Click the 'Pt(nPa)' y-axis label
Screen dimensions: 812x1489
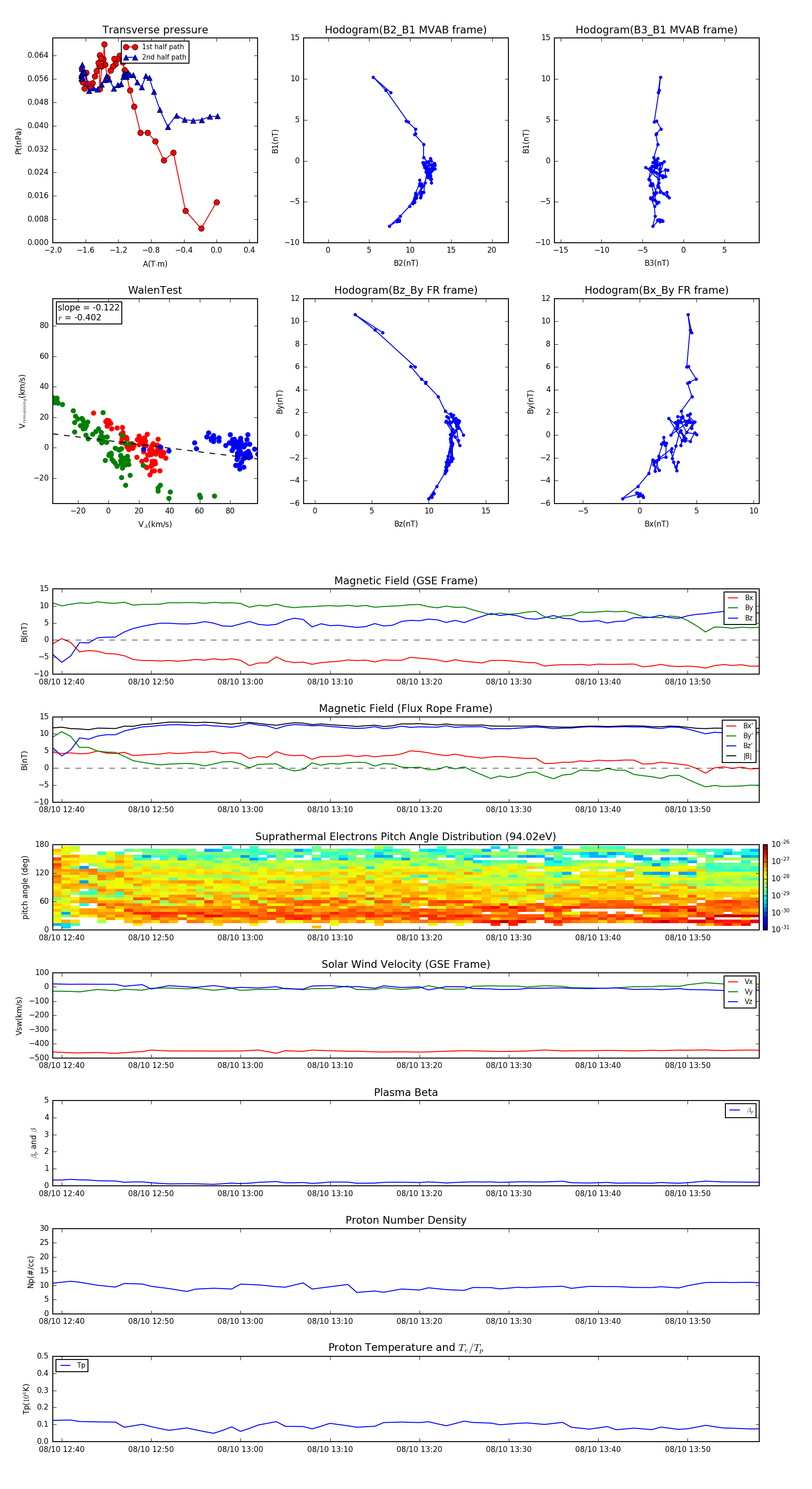18,140
